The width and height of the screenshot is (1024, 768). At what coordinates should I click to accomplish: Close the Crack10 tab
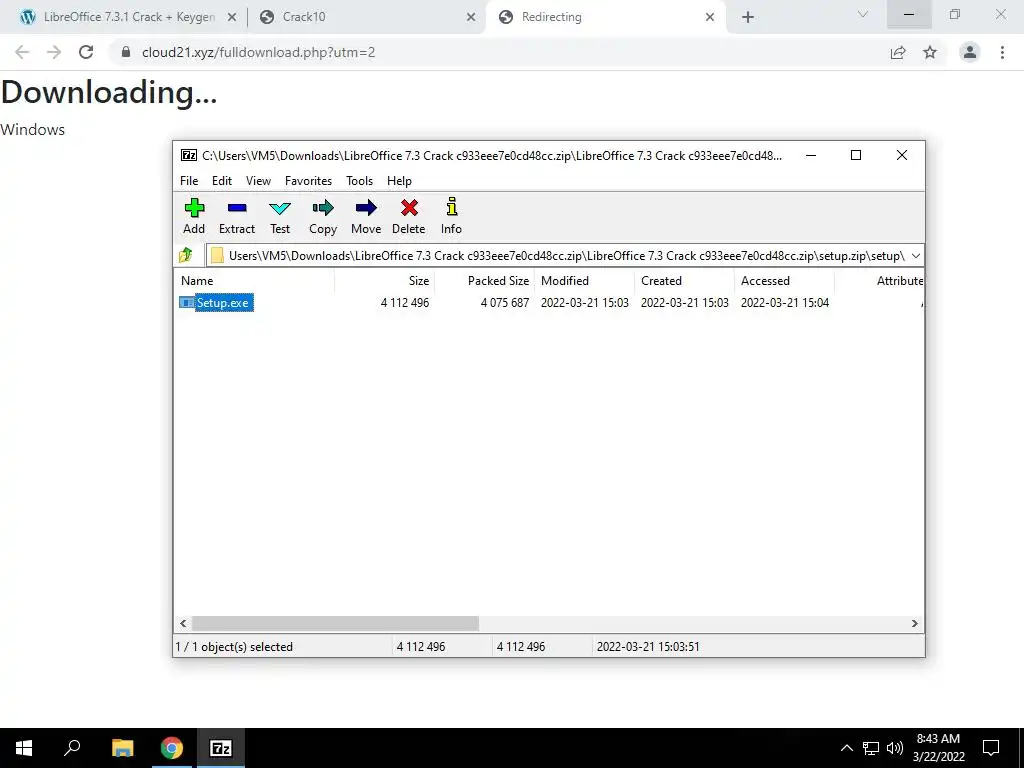point(471,17)
